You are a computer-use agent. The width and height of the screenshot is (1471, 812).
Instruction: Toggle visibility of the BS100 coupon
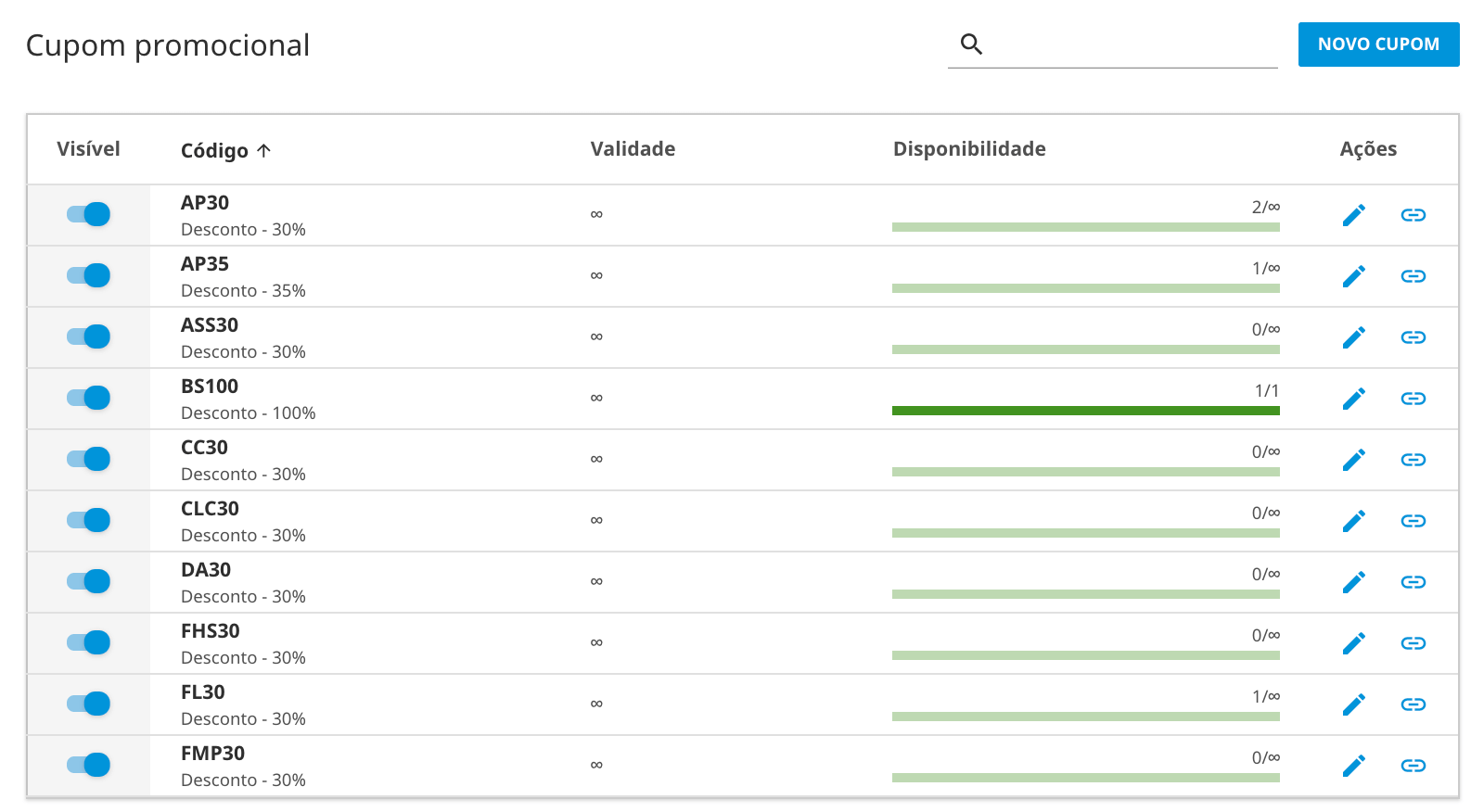point(88,398)
